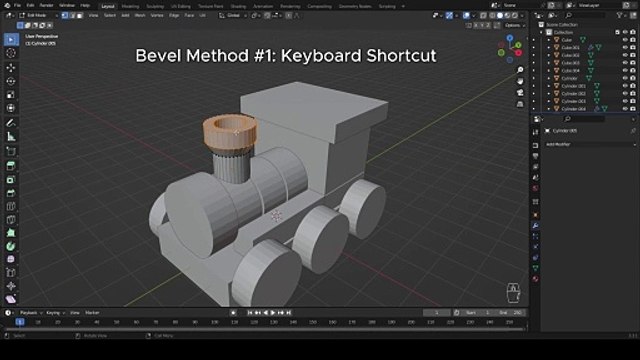This screenshot has height=360, width=640.
Task: Switch to the Shading workspace tab
Action: [x=238, y=6]
